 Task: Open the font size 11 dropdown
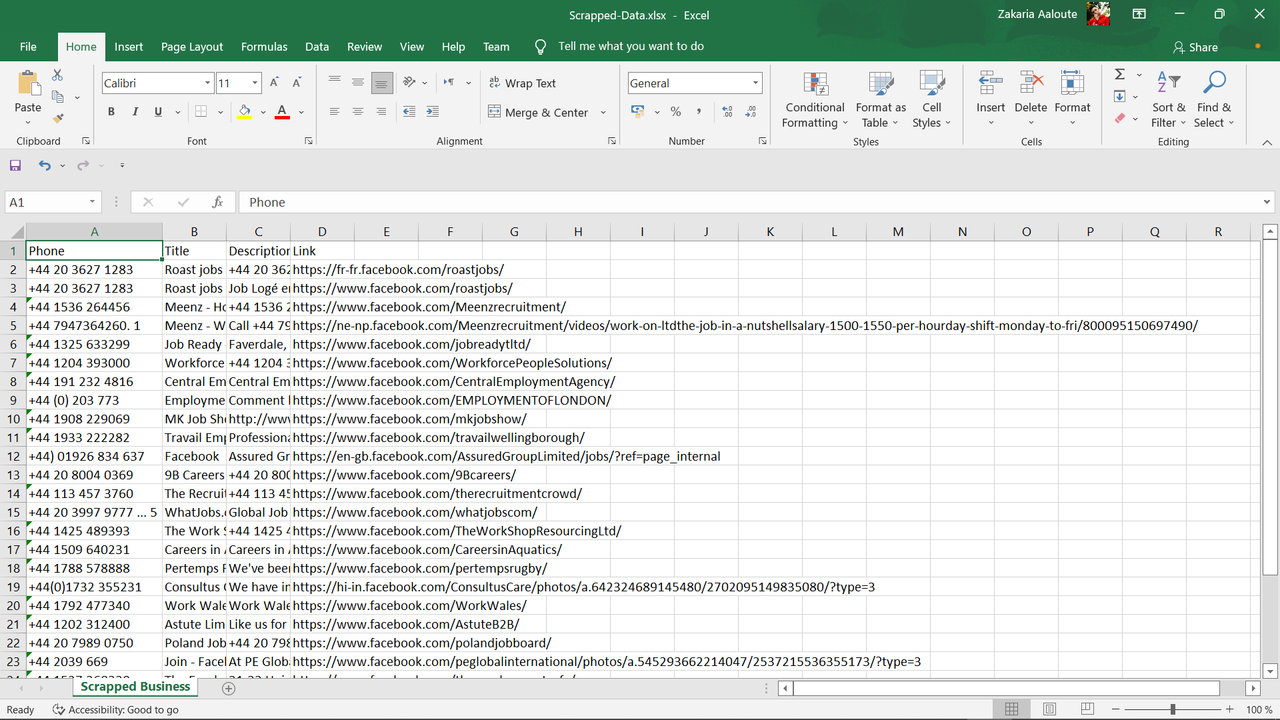pos(255,83)
